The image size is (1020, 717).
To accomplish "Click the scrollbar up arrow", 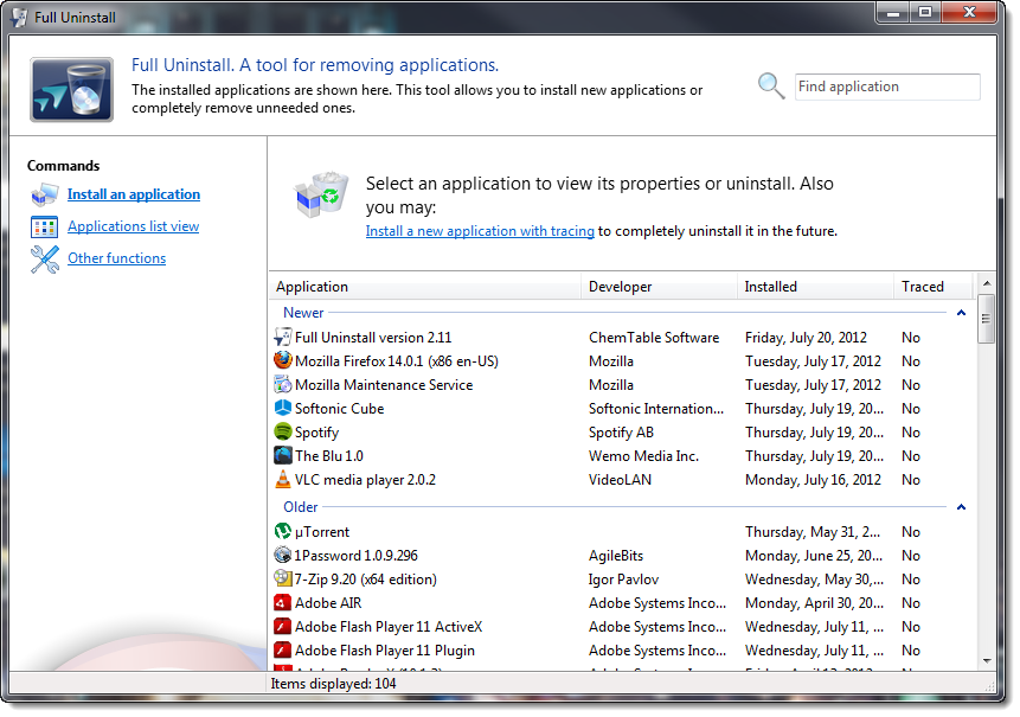I will (987, 284).
